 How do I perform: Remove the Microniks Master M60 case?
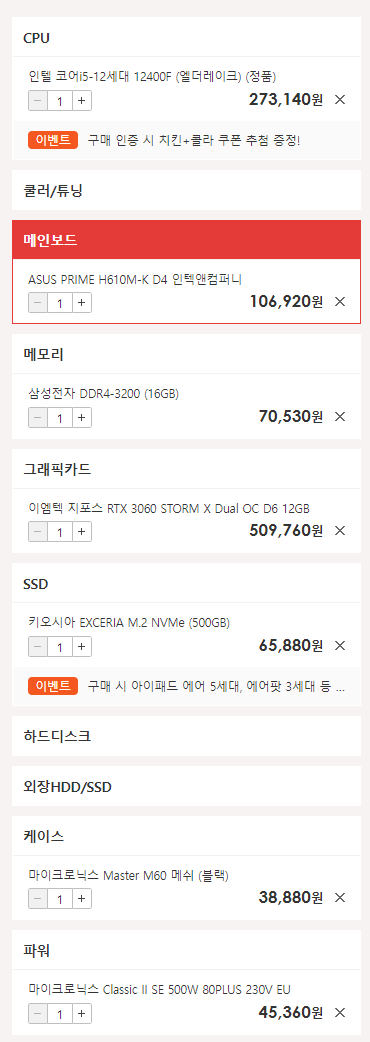(340, 898)
